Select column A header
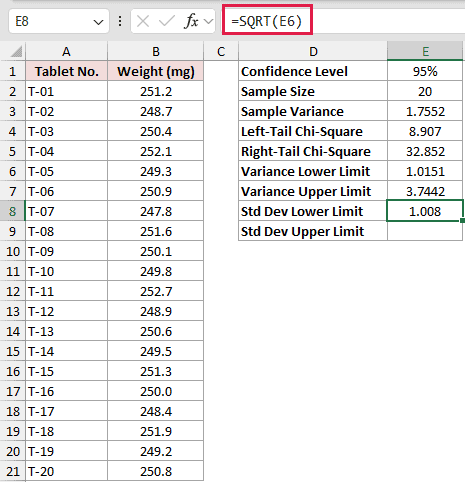 coord(66,52)
